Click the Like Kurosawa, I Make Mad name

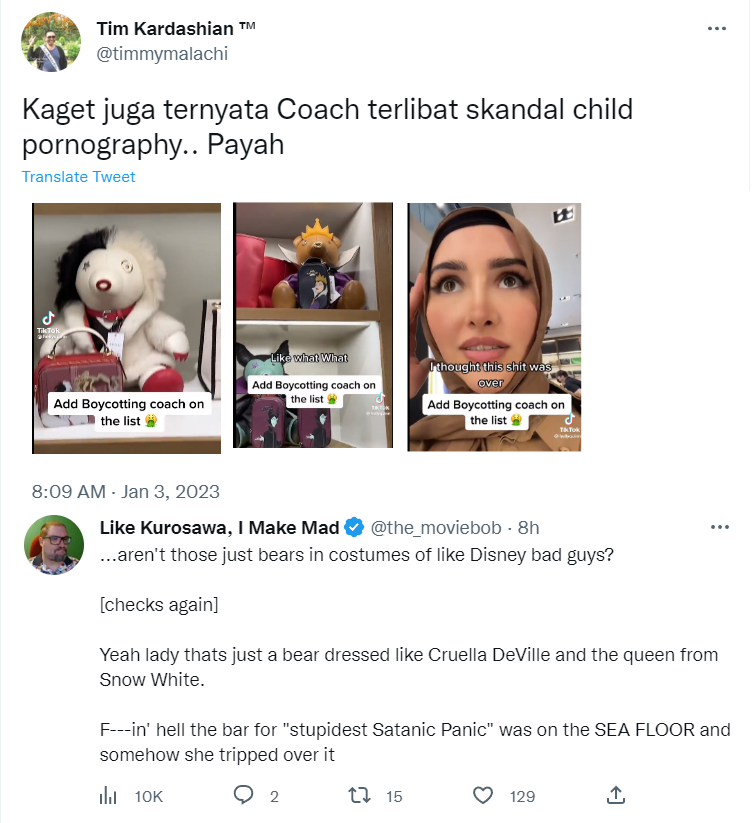pyautogui.click(x=219, y=527)
